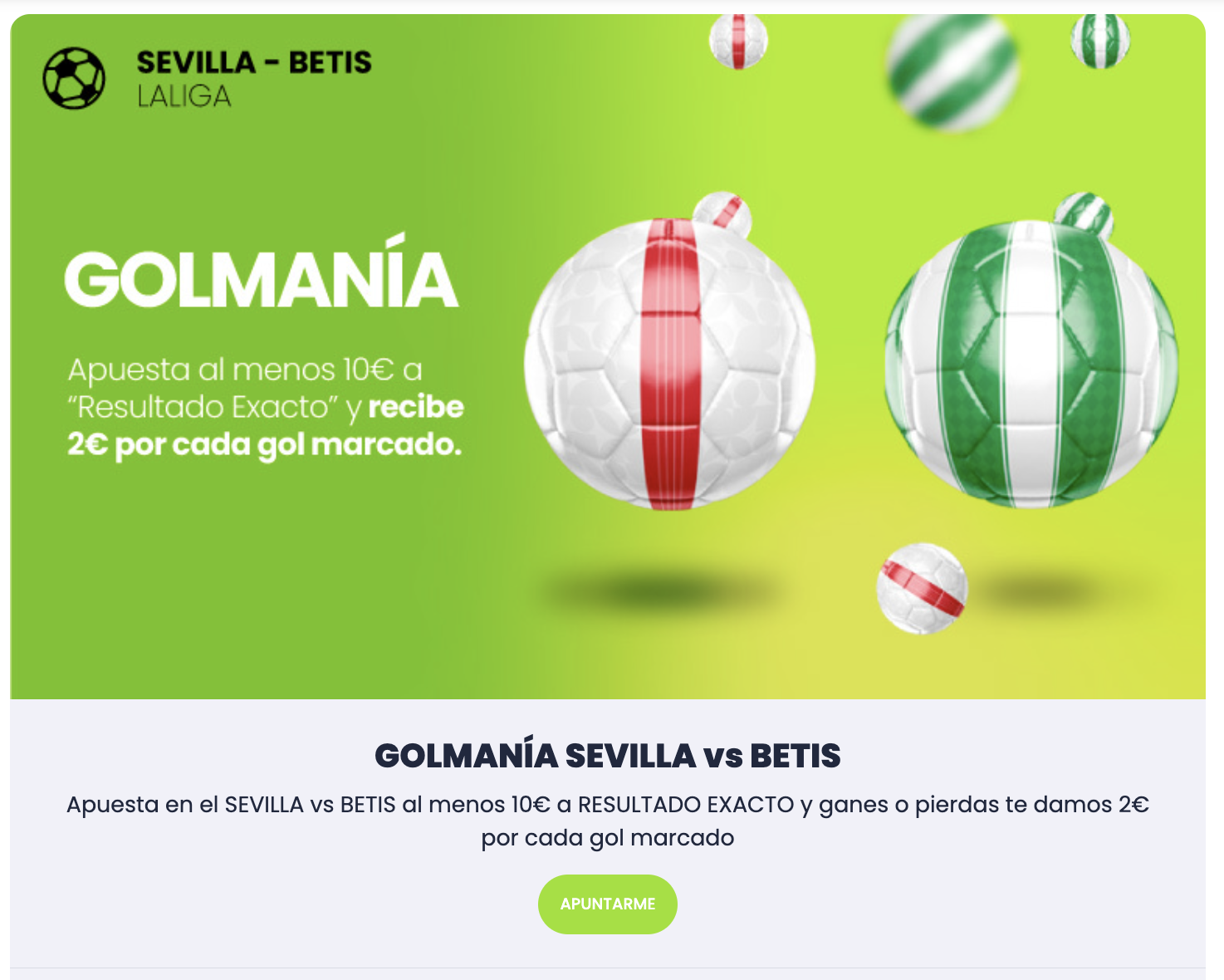The height and width of the screenshot is (980, 1224).
Task: Click the large green-striped Betis ball
Action: 1031,364
